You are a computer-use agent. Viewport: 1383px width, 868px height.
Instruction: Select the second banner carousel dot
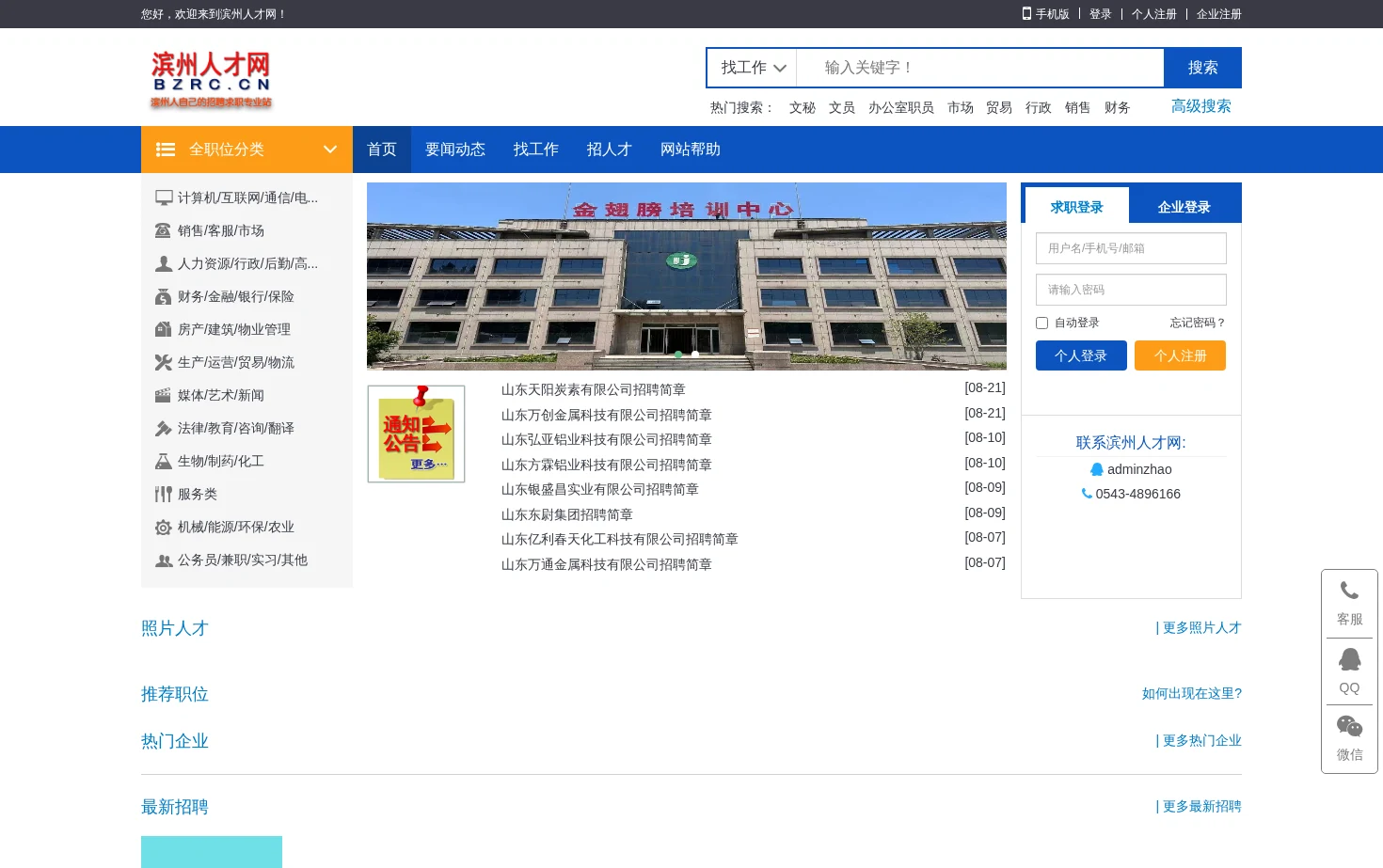coord(695,355)
